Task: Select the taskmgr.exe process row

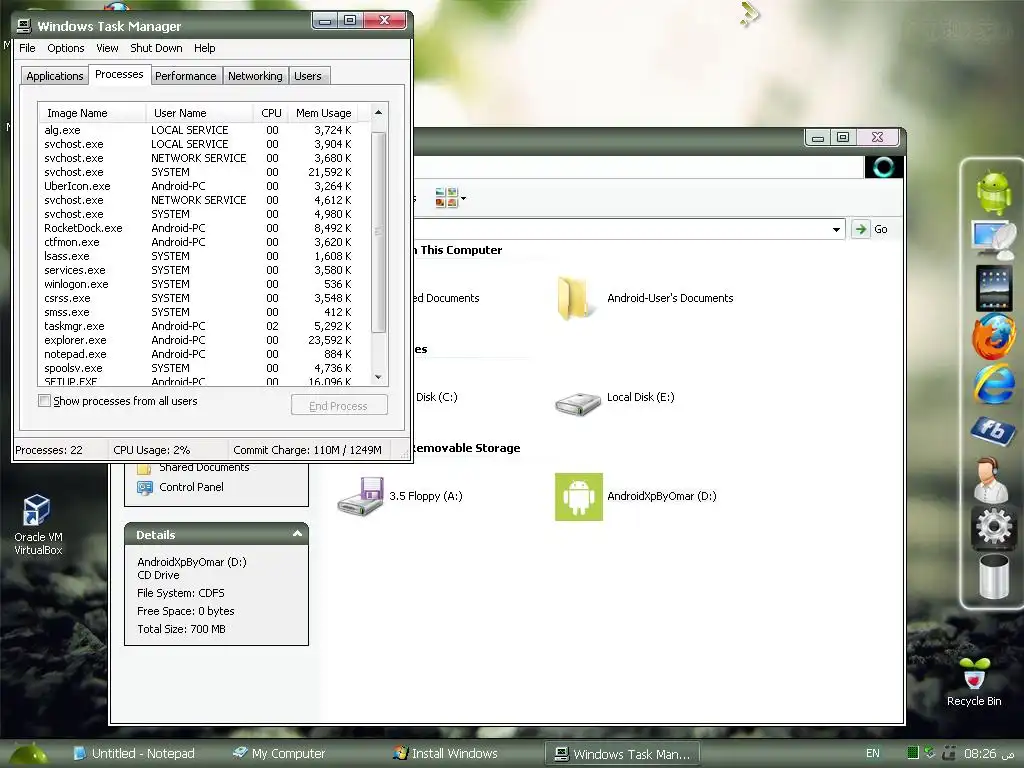Action: [x=204, y=326]
